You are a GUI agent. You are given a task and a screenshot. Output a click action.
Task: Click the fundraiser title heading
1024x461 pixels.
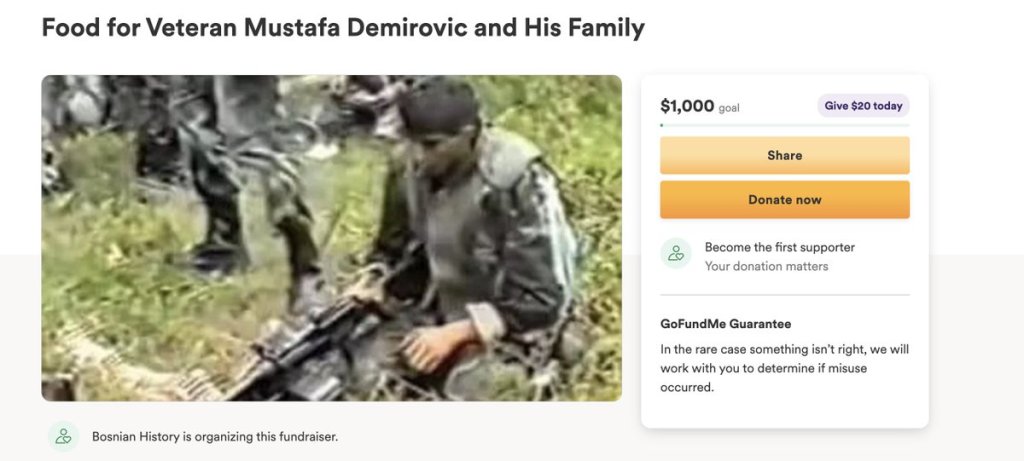(x=343, y=27)
